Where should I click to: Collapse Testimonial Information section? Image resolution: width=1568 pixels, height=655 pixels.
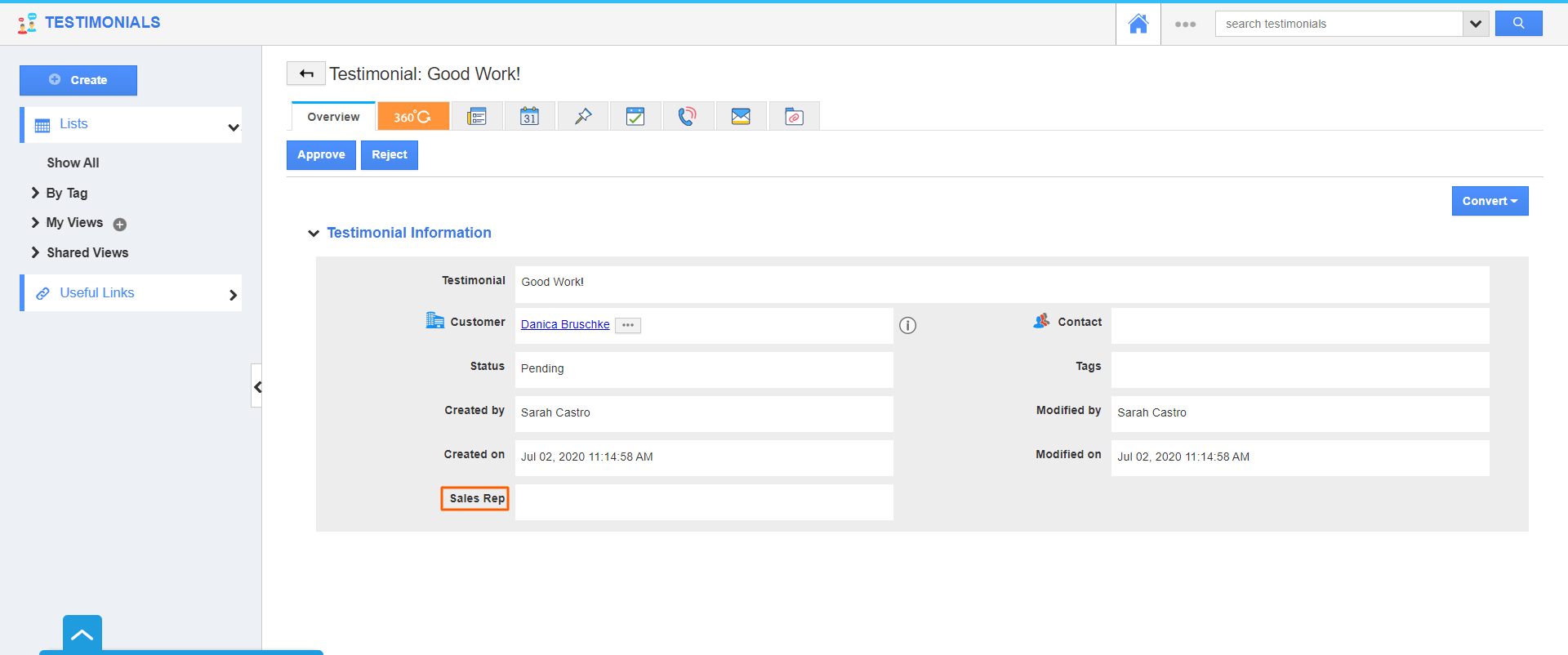[314, 234]
